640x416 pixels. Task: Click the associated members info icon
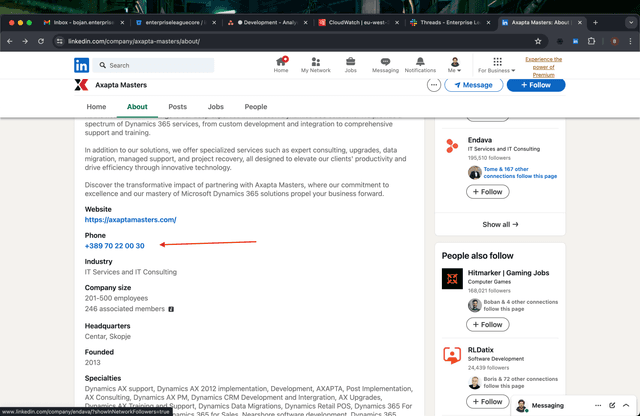point(171,309)
